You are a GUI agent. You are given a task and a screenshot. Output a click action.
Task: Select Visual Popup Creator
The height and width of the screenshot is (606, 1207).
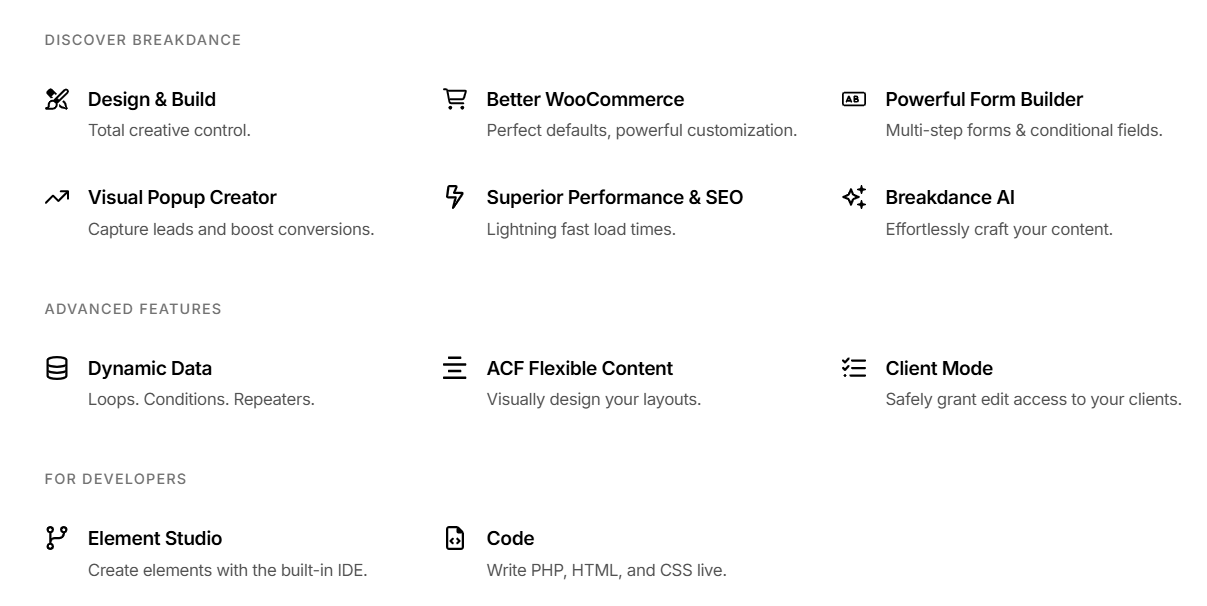[182, 197]
